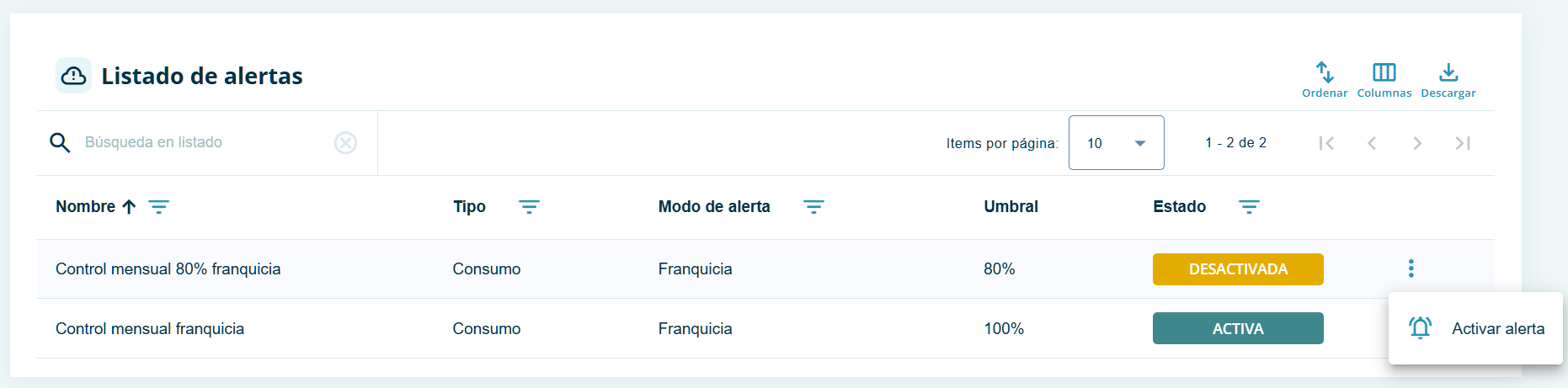Go to the previous page
1568x388 pixels.
pos(1372,143)
